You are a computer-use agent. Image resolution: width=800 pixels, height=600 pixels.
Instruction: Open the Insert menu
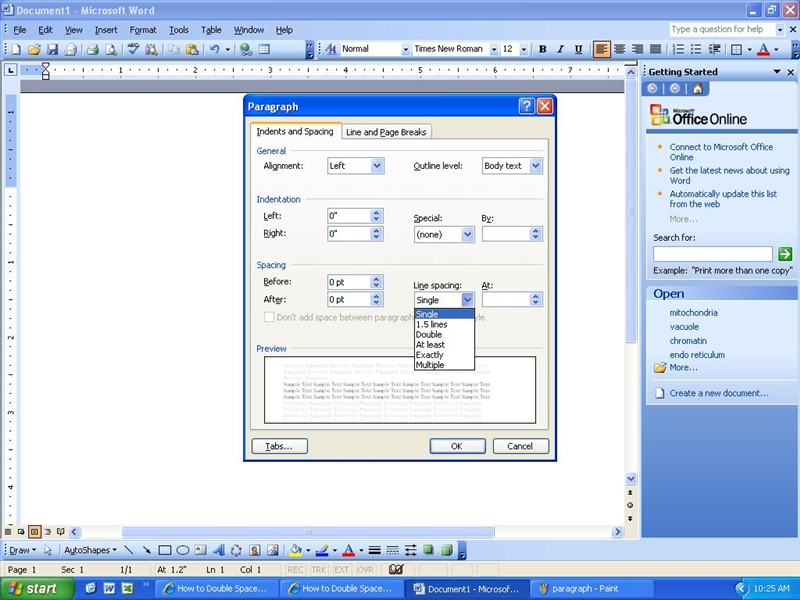[x=106, y=30]
